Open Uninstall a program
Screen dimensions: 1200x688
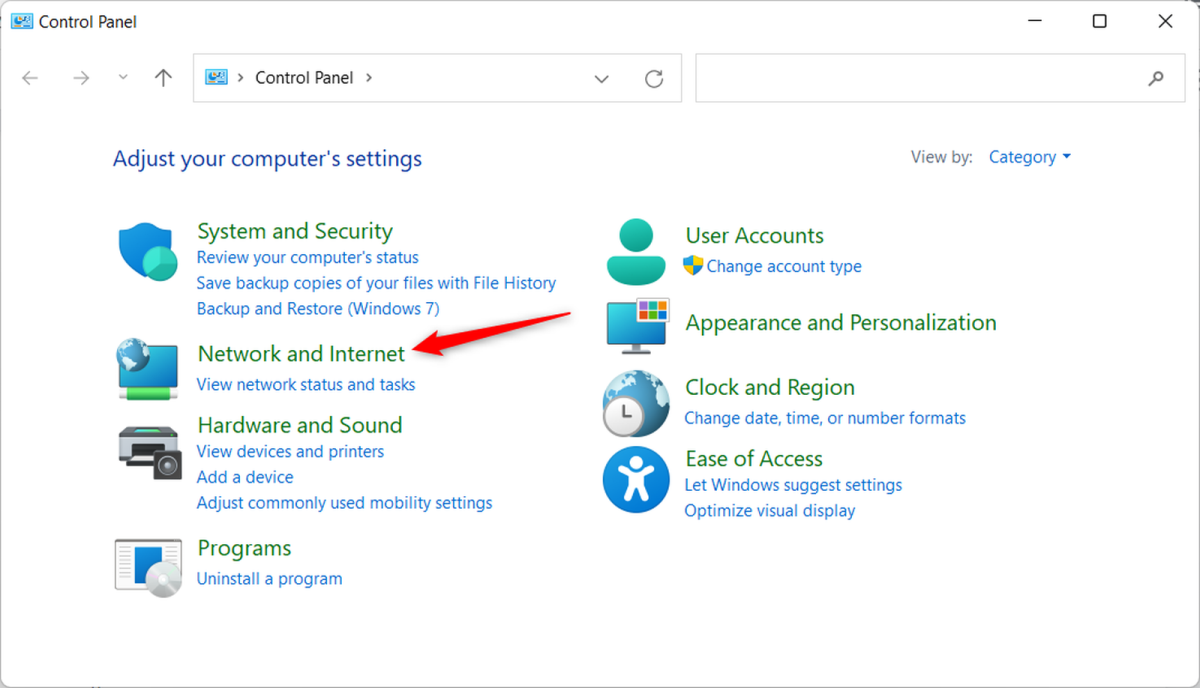[269, 578]
